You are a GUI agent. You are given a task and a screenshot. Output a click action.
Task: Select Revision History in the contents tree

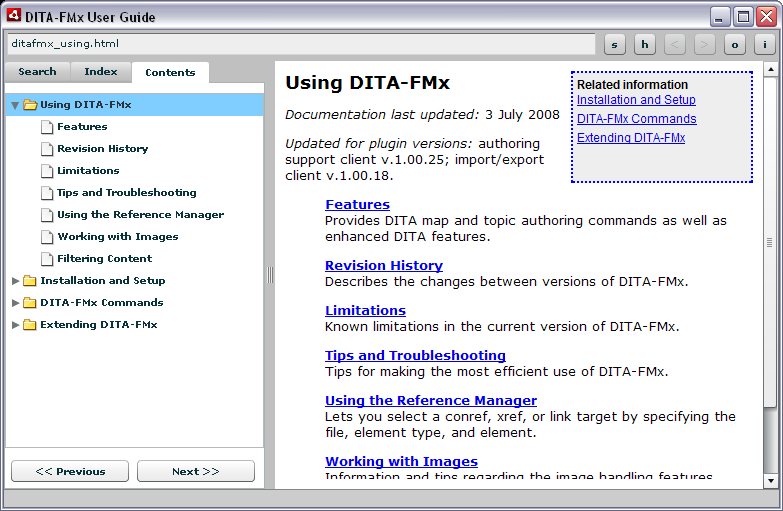103,149
